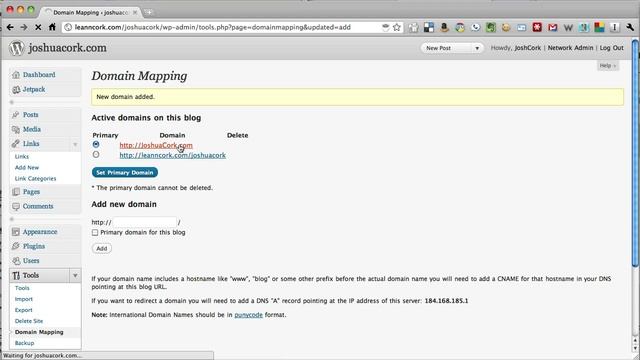Click JoshCork profile link

click(528, 48)
